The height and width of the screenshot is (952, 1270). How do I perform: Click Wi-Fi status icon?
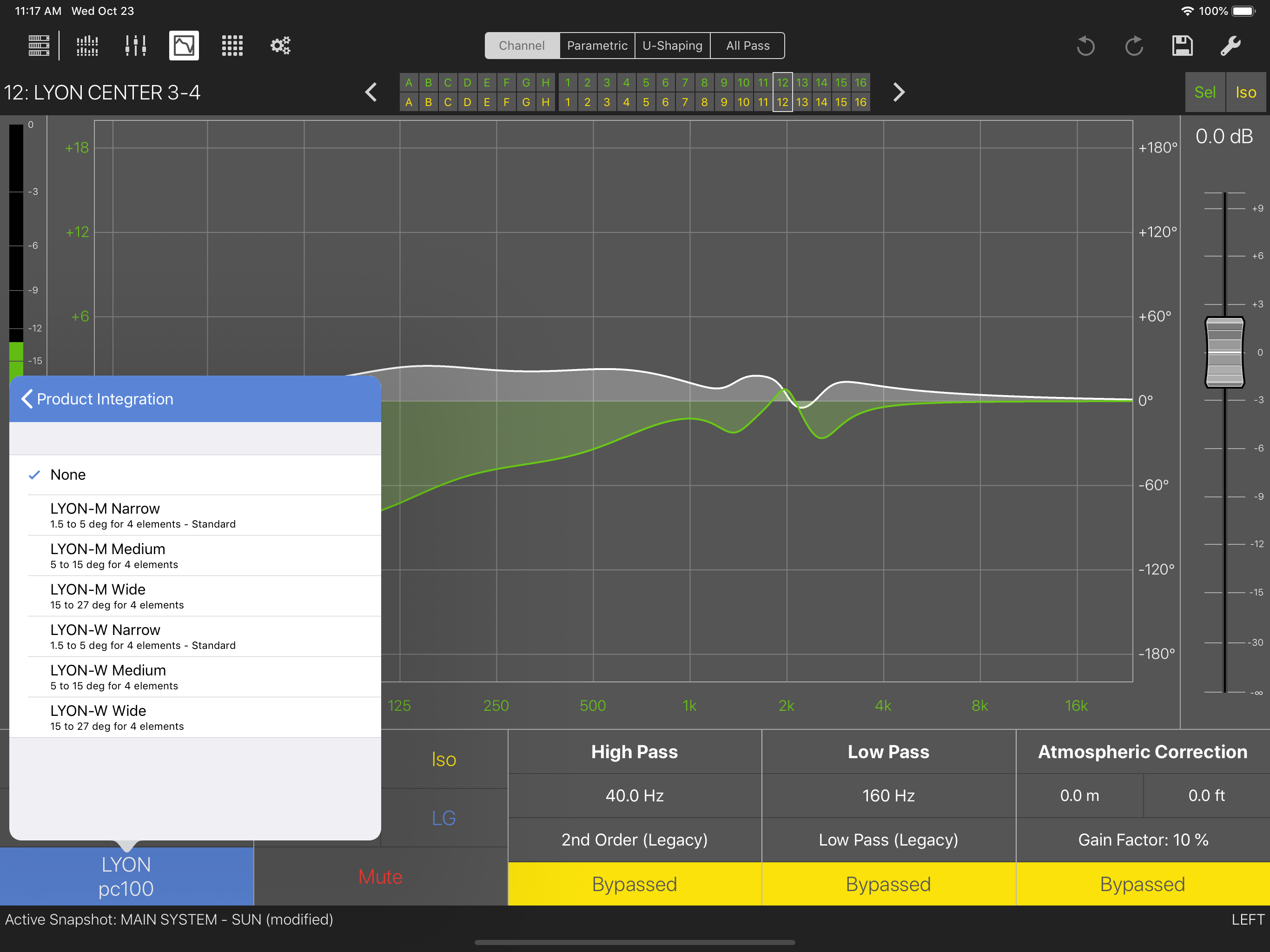1187,11
